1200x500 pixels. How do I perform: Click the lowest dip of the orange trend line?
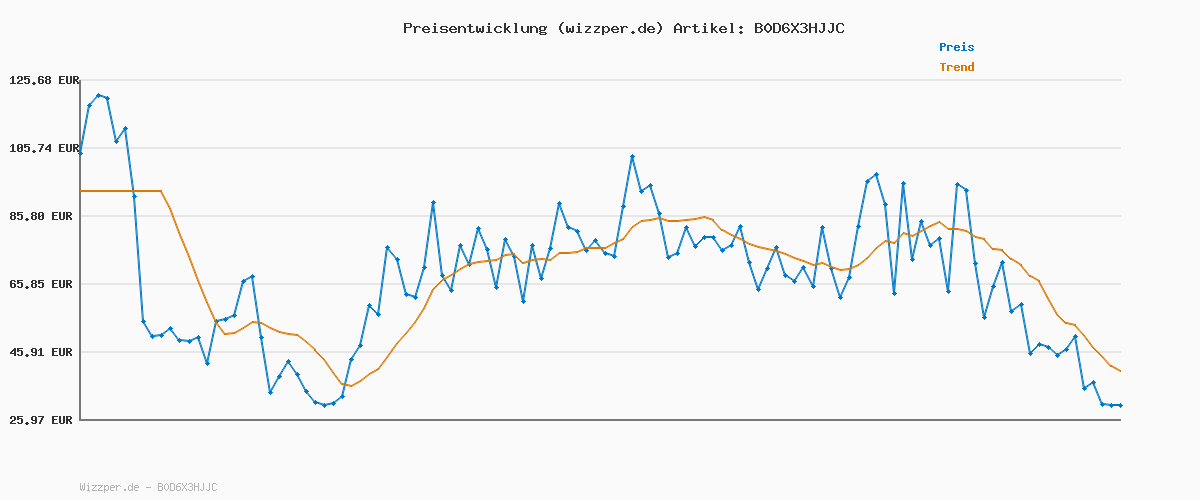[x=349, y=386]
